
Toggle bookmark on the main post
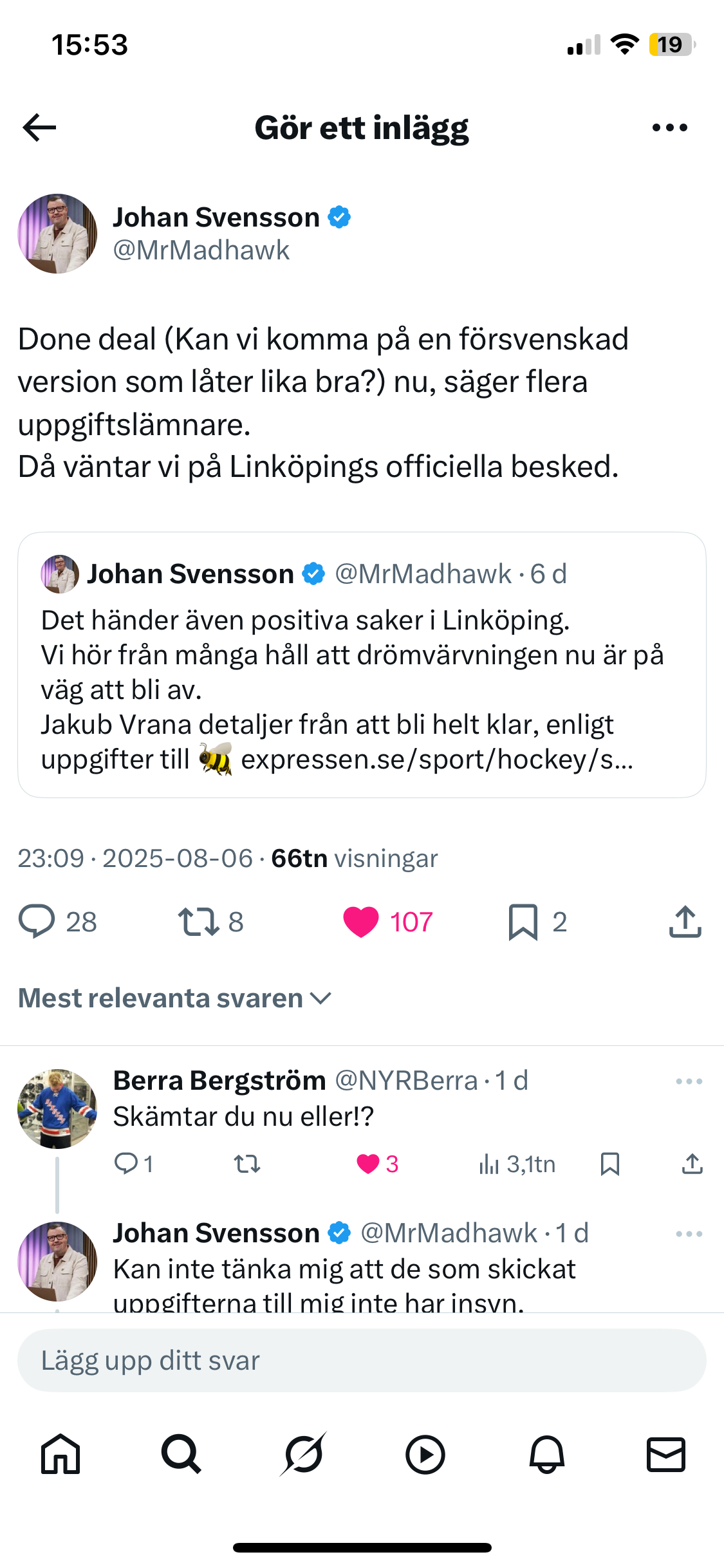tap(523, 921)
